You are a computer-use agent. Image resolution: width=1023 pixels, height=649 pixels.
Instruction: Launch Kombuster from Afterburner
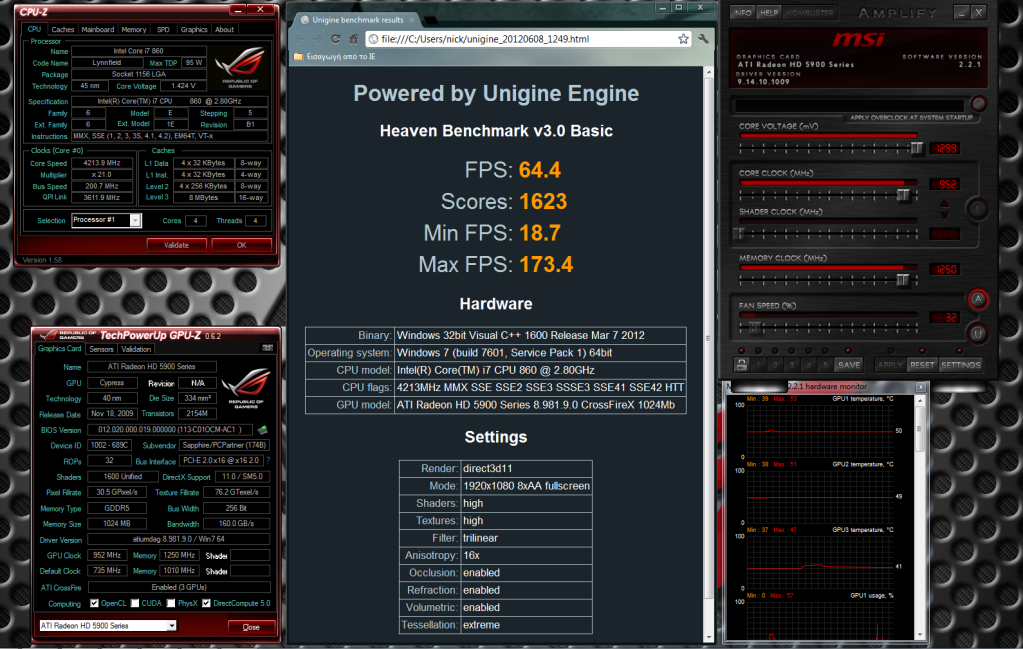tap(810, 12)
